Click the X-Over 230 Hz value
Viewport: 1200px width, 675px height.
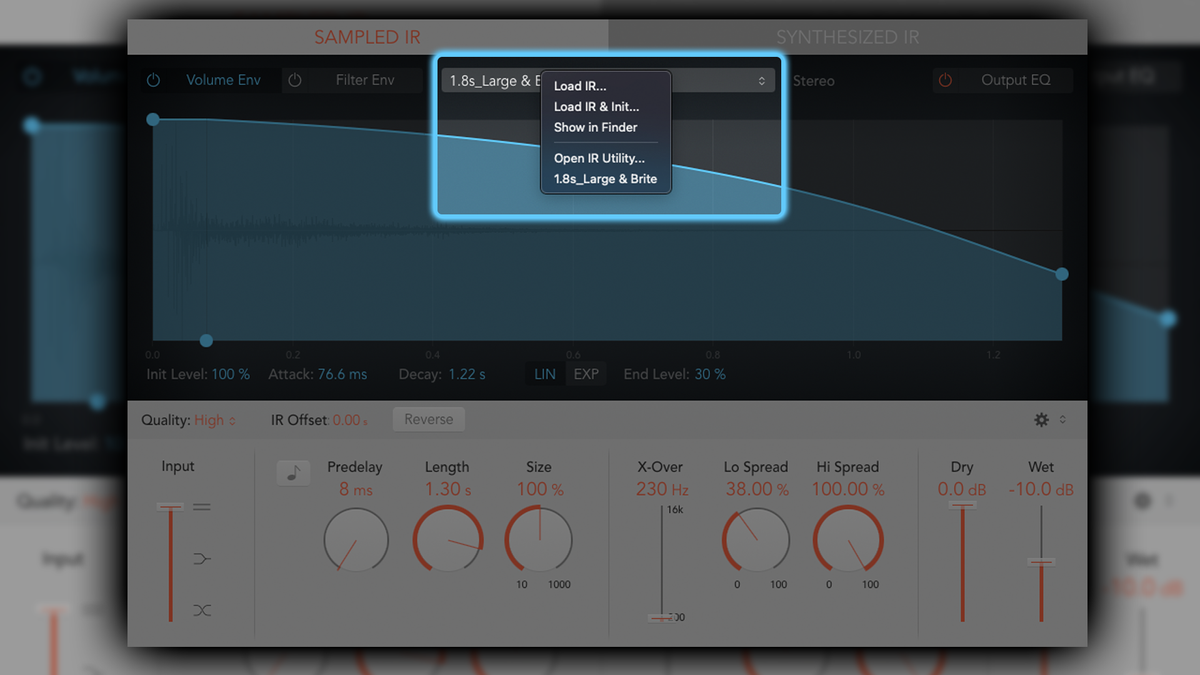point(661,489)
